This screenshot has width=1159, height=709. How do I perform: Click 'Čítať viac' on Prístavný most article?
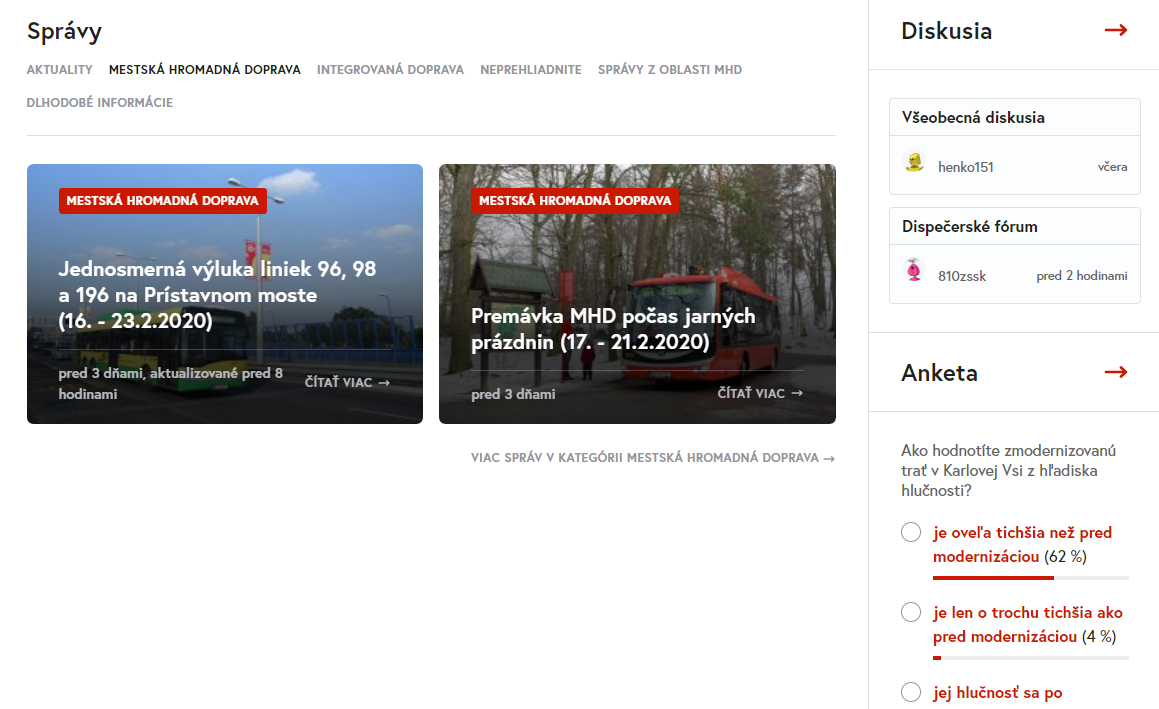(x=347, y=382)
